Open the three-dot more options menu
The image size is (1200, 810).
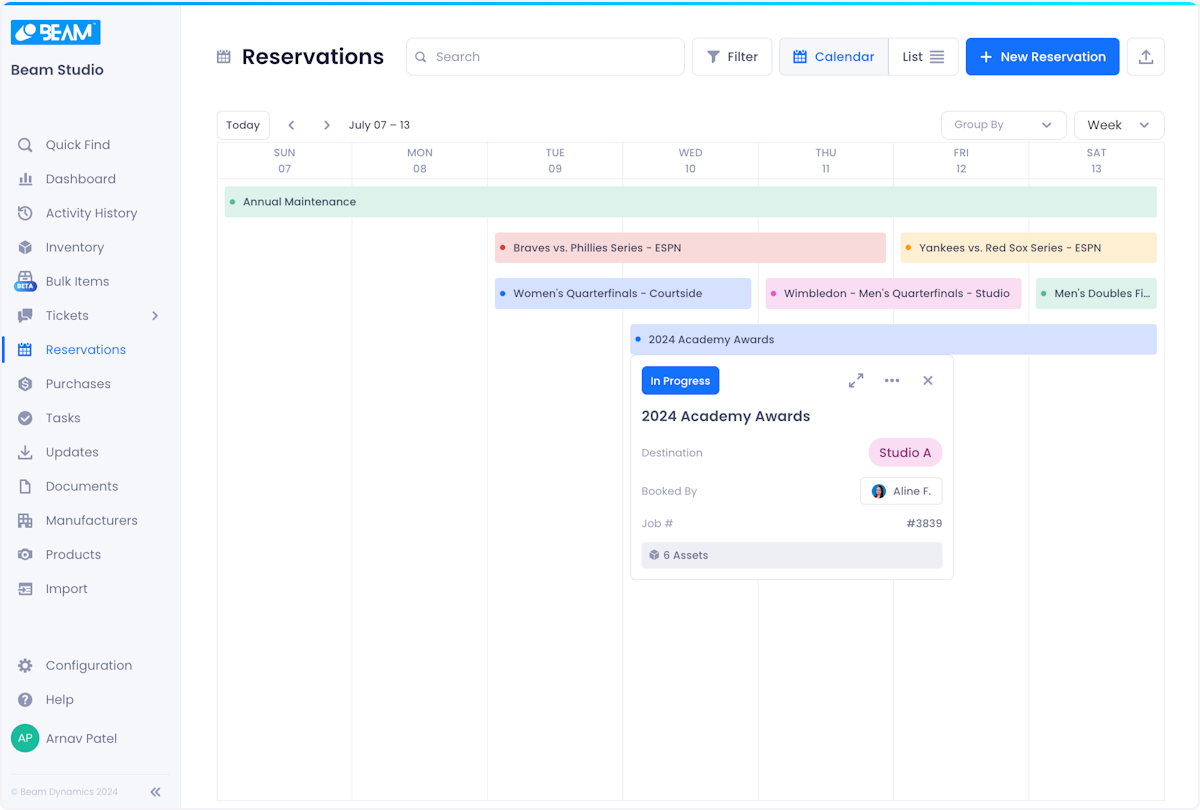coord(892,381)
